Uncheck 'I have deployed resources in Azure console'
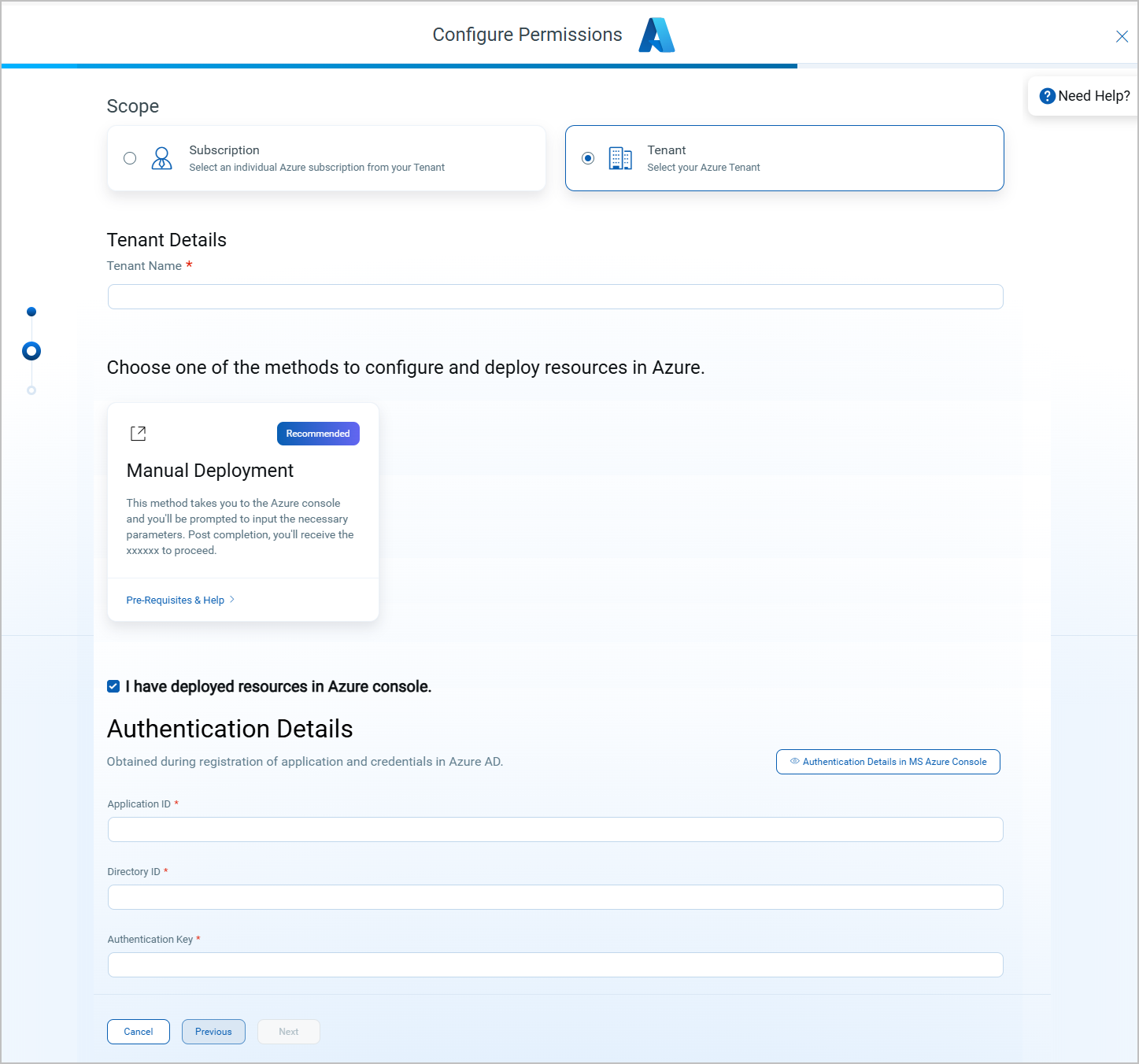Image resolution: width=1139 pixels, height=1064 pixels. (113, 686)
